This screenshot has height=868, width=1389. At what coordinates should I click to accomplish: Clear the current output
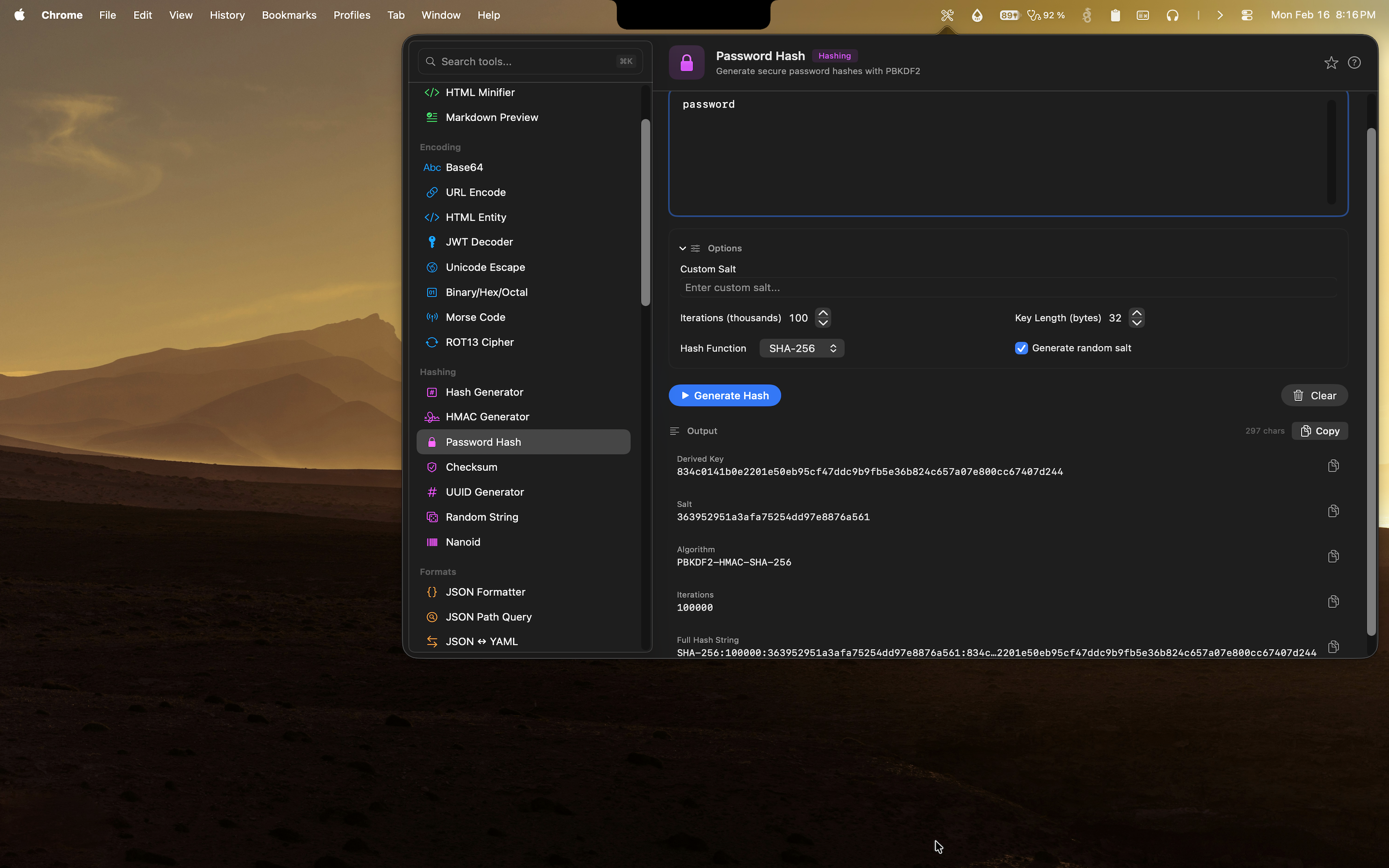(1314, 395)
